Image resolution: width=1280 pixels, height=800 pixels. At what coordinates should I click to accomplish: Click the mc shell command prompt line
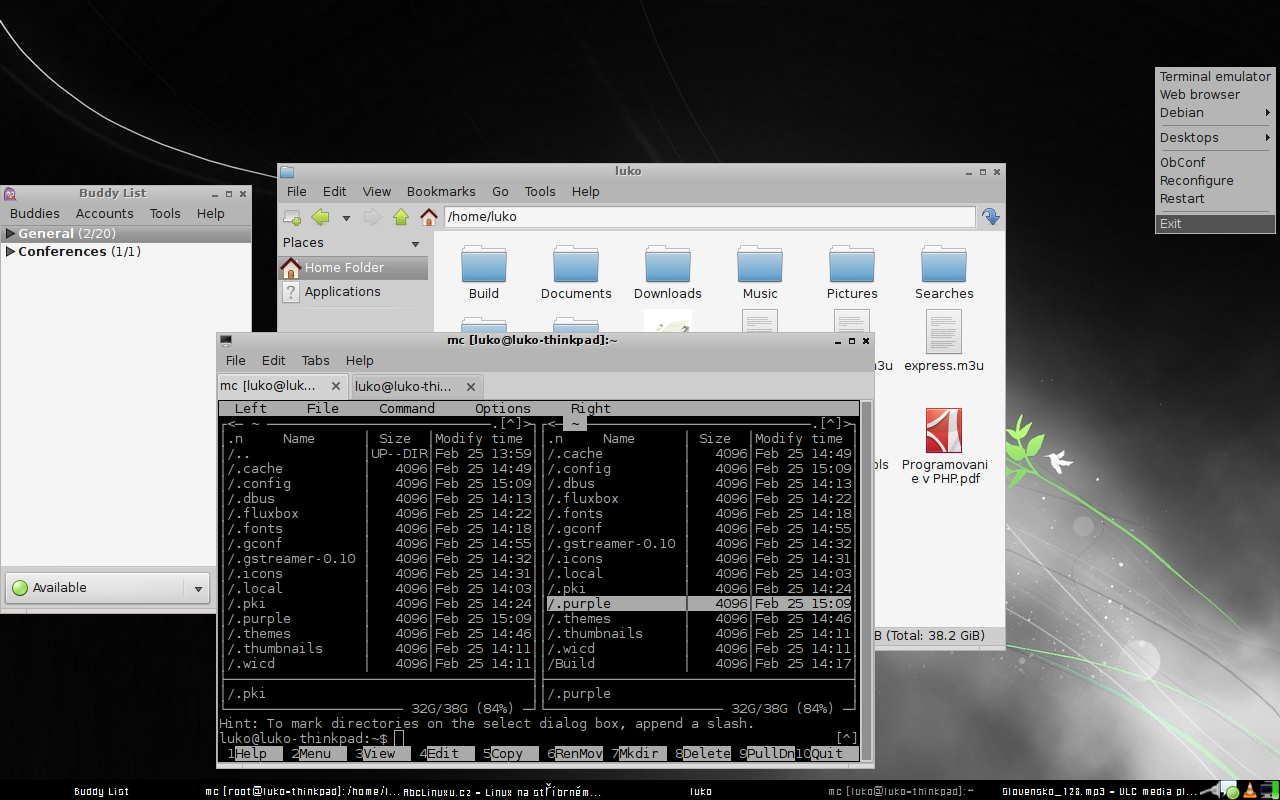pyautogui.click(x=539, y=739)
